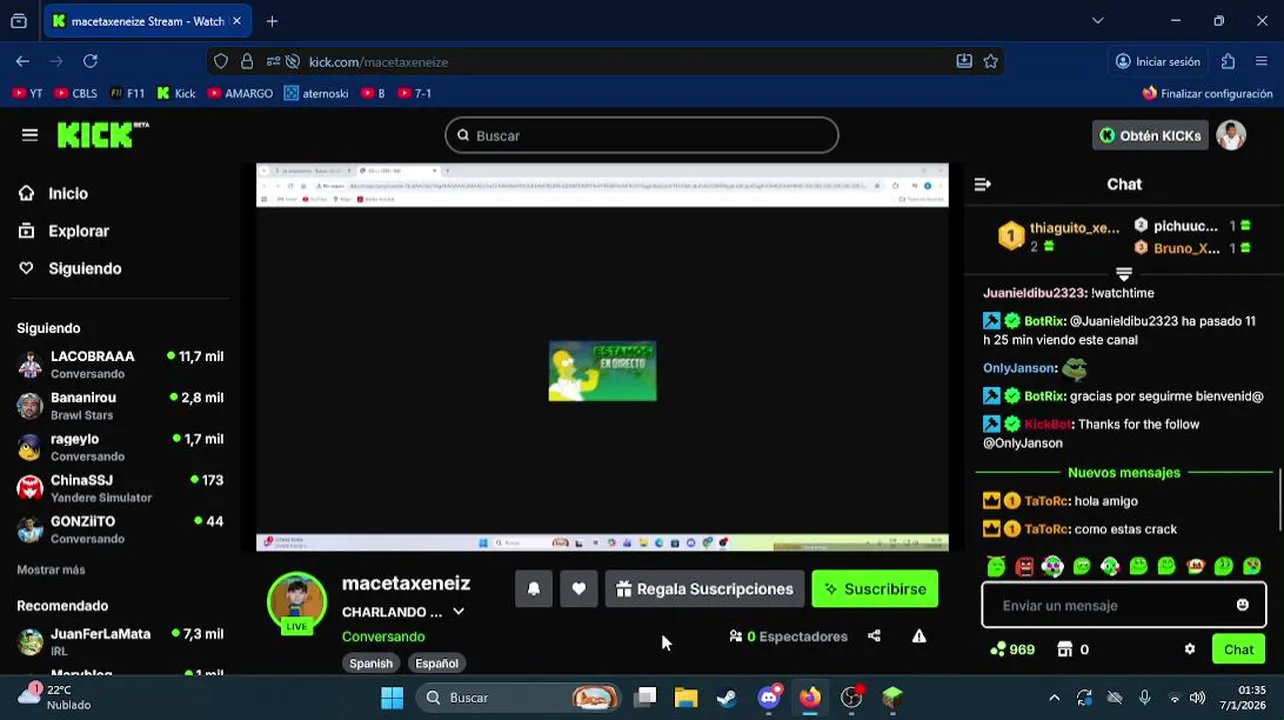
Task: Open Firefox View icon at top left
Action: [x=19, y=21]
